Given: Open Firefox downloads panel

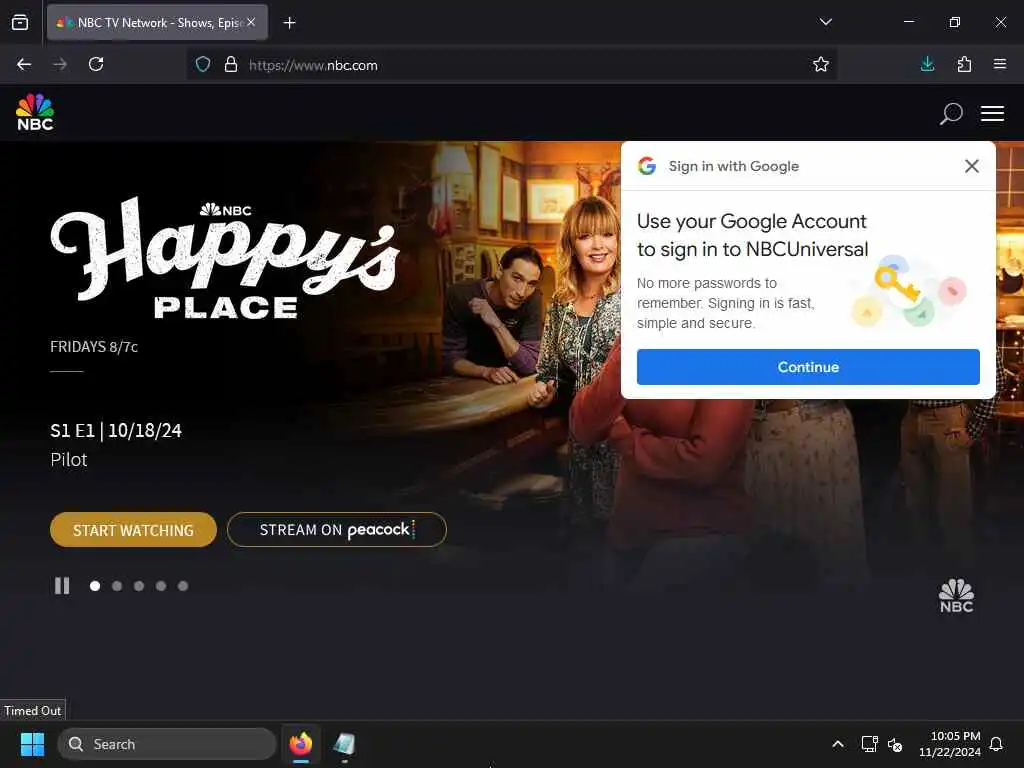Looking at the screenshot, I should click(x=927, y=64).
